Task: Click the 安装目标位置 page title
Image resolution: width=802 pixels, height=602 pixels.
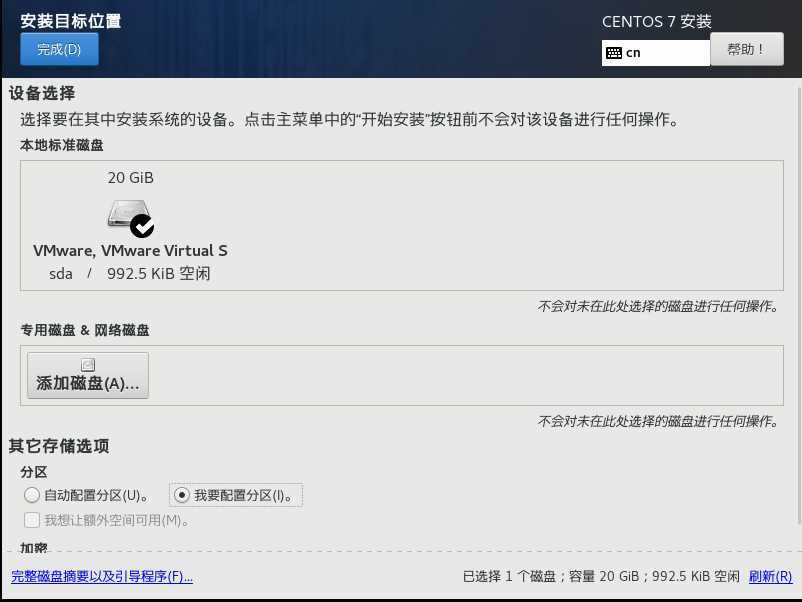Action: pos(71,21)
